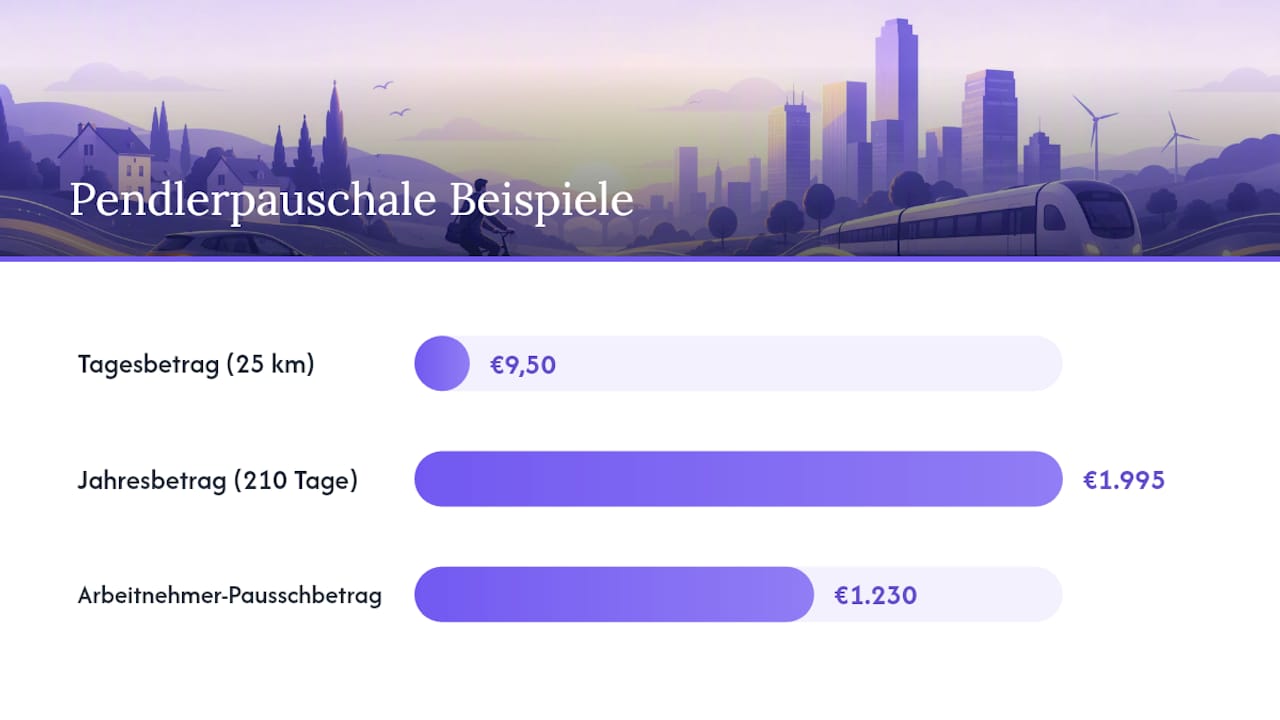This screenshot has width=1280, height=720.
Task: Click the full Jahresbetrag progress bar
Action: click(738, 479)
